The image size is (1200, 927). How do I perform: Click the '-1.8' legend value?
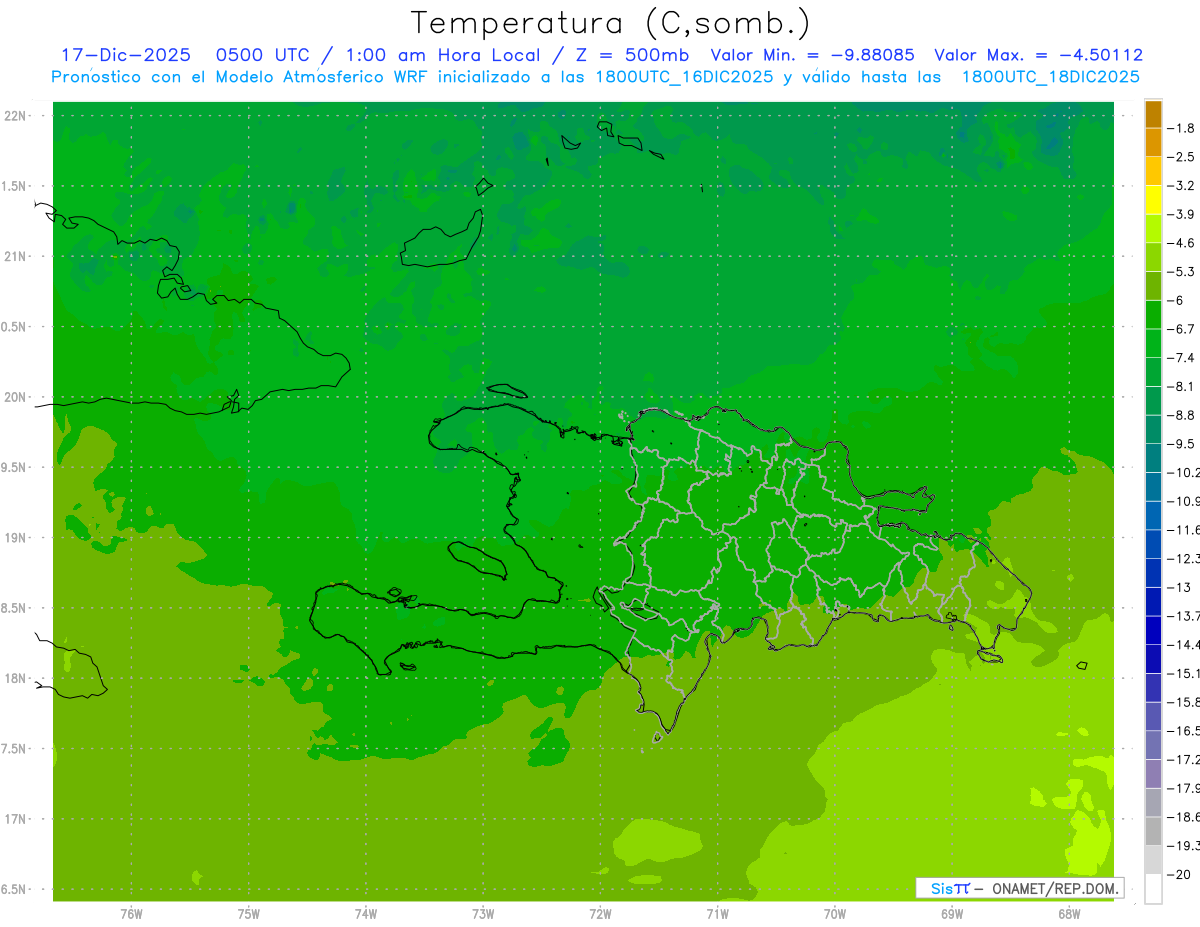tap(1181, 128)
